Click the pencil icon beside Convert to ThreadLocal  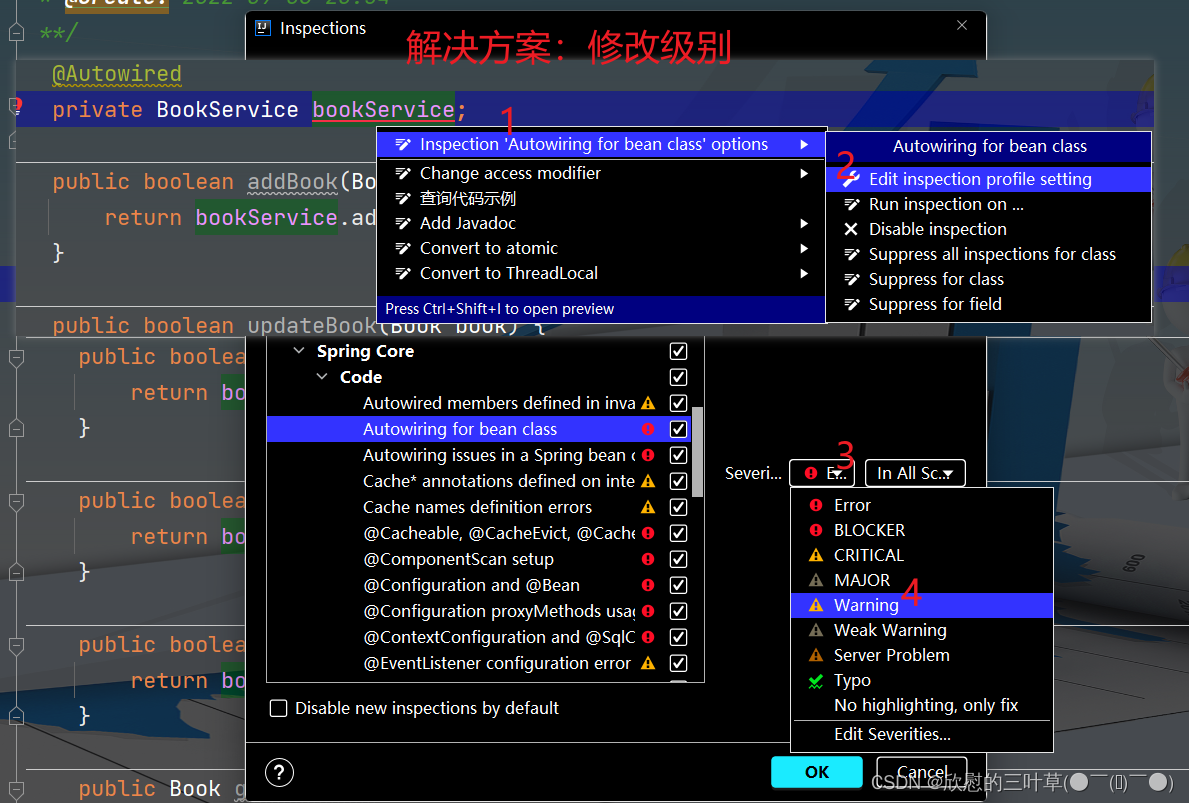tap(403, 273)
